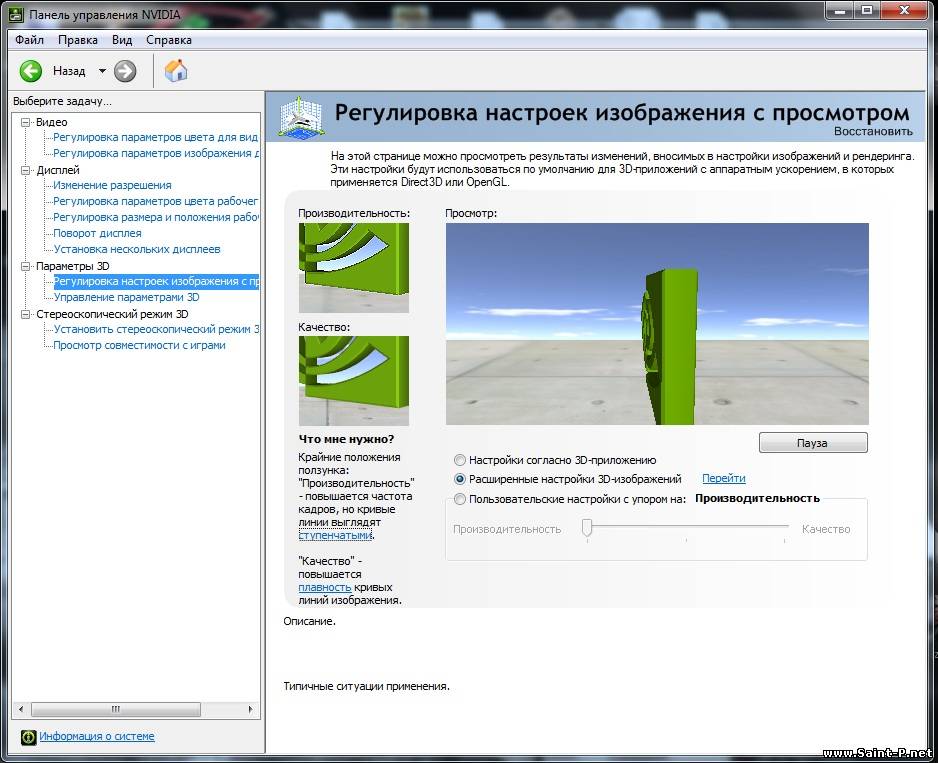
Task: Click the Назад button label
Action: (69, 71)
